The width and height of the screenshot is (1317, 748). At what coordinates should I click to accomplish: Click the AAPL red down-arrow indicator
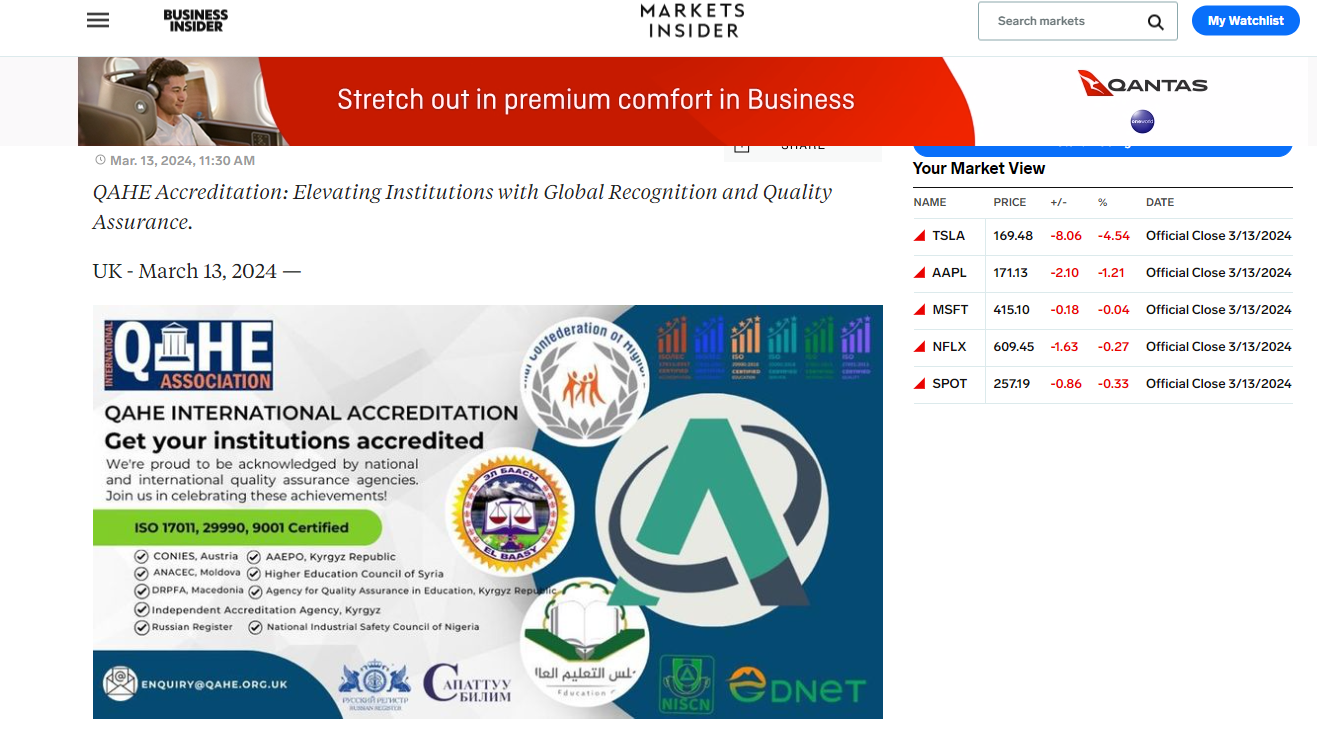coord(920,273)
